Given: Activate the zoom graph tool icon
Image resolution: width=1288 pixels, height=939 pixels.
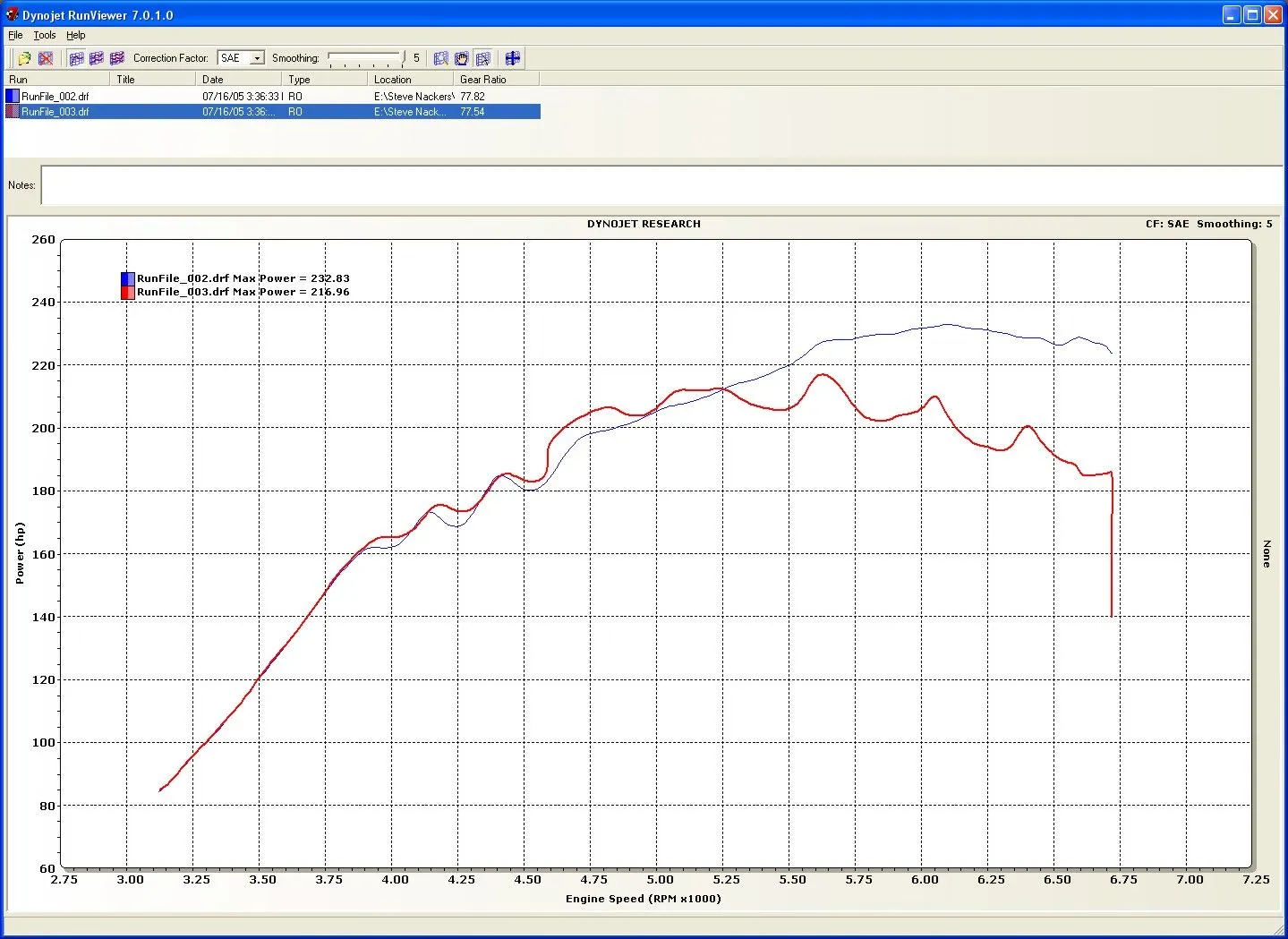Looking at the screenshot, I should [x=440, y=58].
